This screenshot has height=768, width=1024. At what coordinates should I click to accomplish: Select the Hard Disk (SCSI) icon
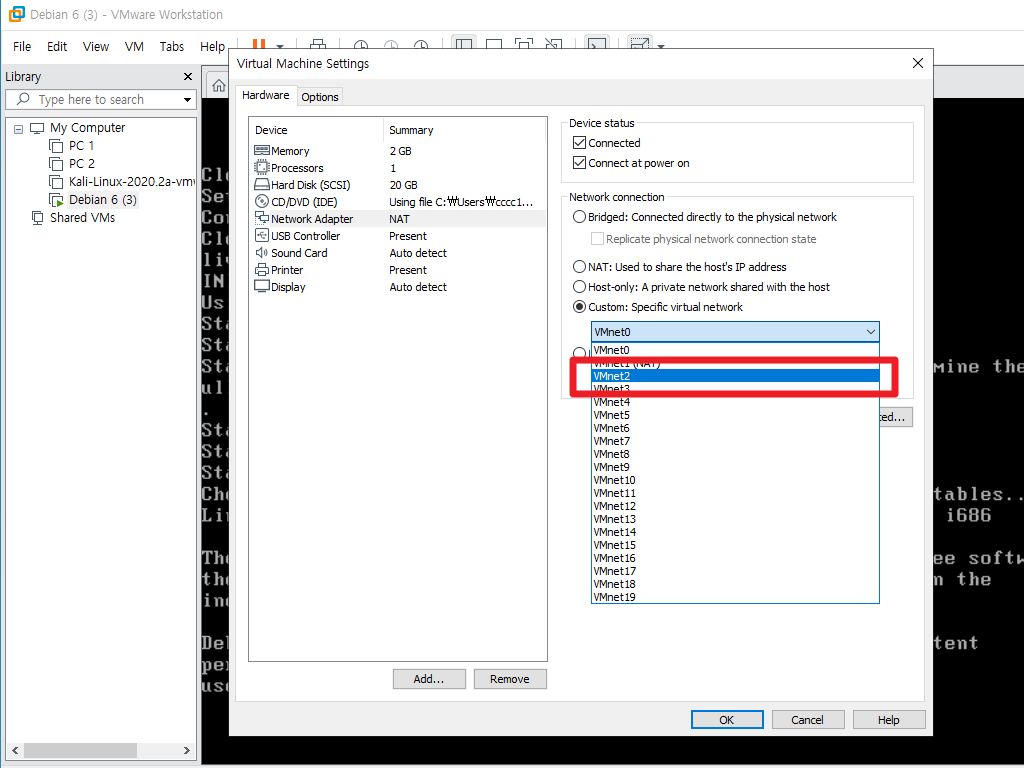click(x=262, y=185)
